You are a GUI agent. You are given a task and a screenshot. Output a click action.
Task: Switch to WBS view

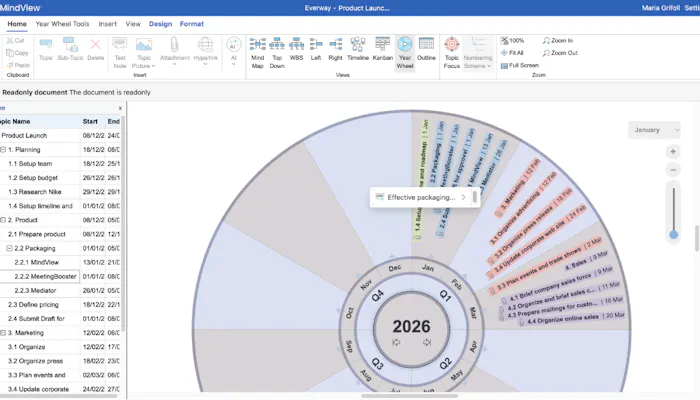click(x=296, y=49)
